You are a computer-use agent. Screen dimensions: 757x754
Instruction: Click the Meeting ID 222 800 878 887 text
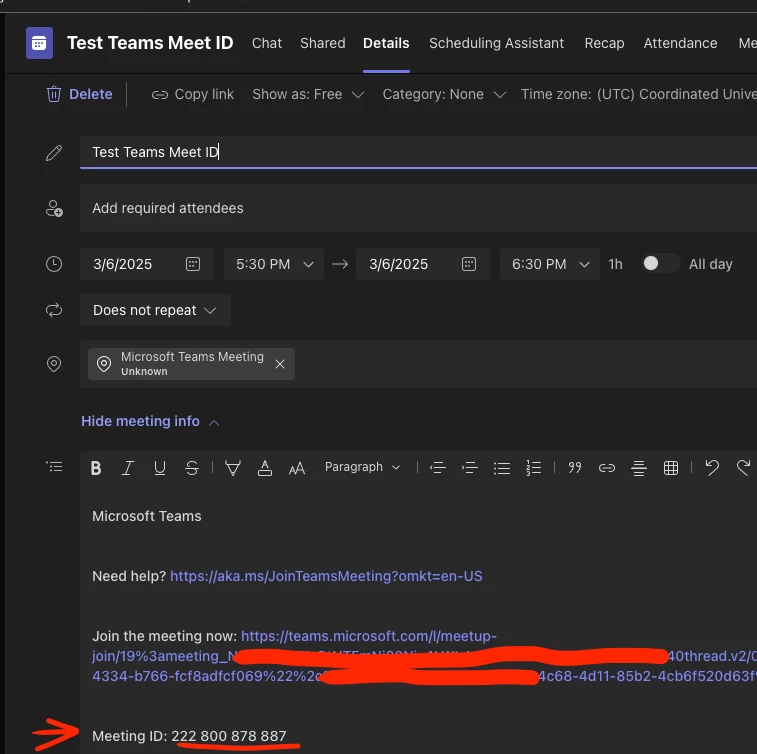189,736
